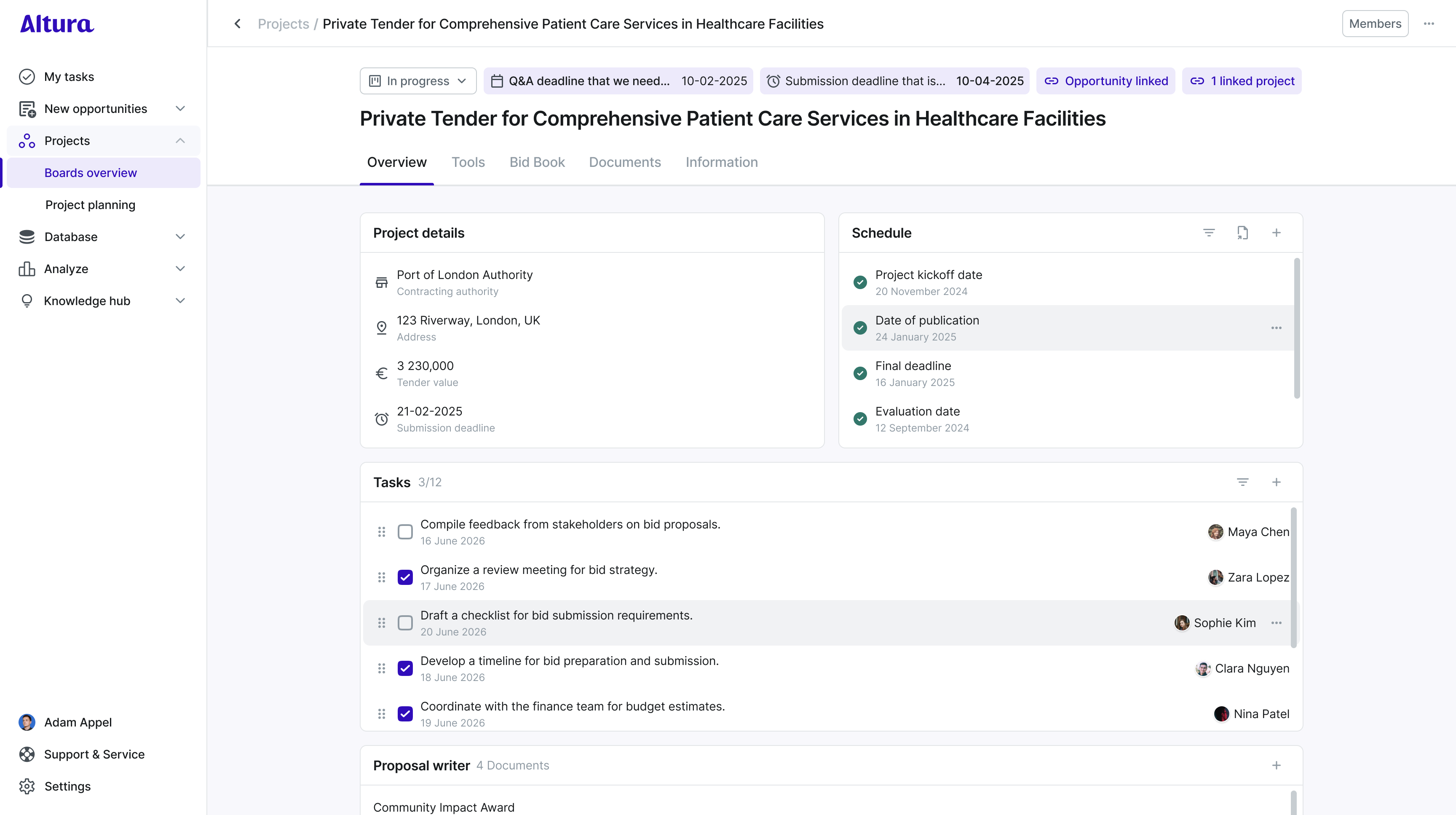This screenshot has width=1456, height=815.
Task: Open the Schedule filter icon
Action: click(x=1208, y=233)
